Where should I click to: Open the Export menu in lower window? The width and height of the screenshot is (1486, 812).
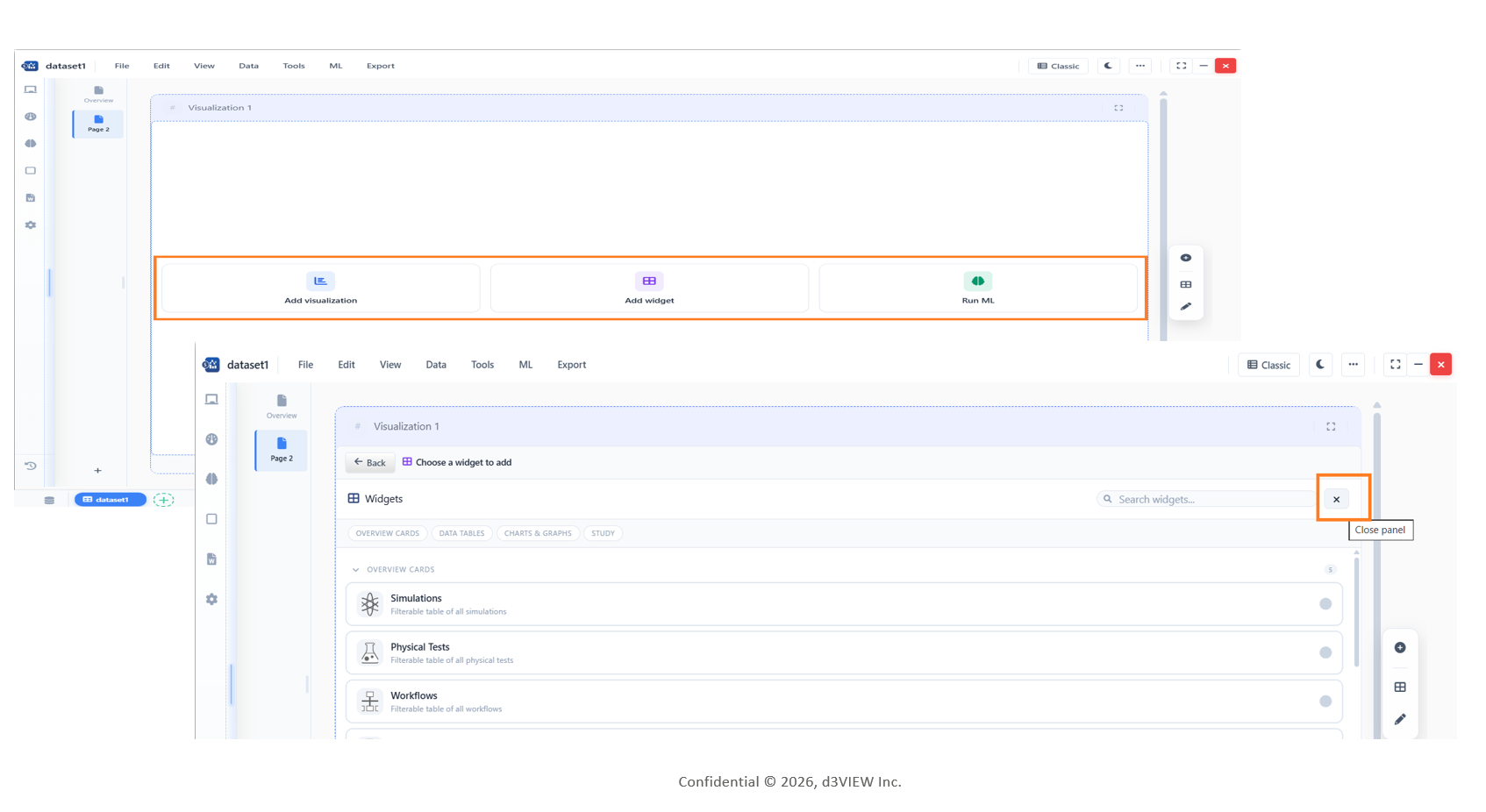pyautogui.click(x=572, y=365)
